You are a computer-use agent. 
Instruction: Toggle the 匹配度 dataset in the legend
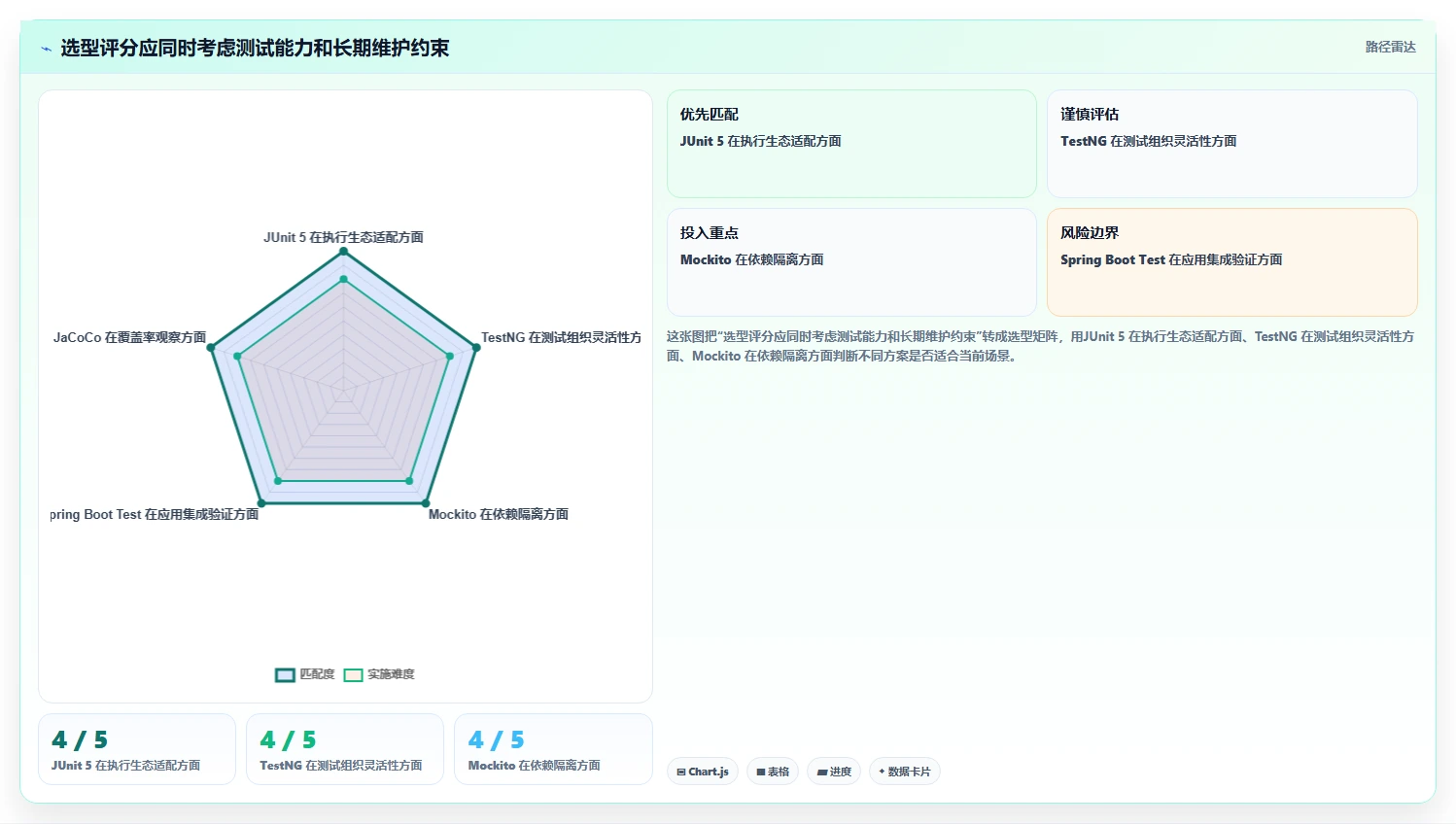[x=305, y=674]
